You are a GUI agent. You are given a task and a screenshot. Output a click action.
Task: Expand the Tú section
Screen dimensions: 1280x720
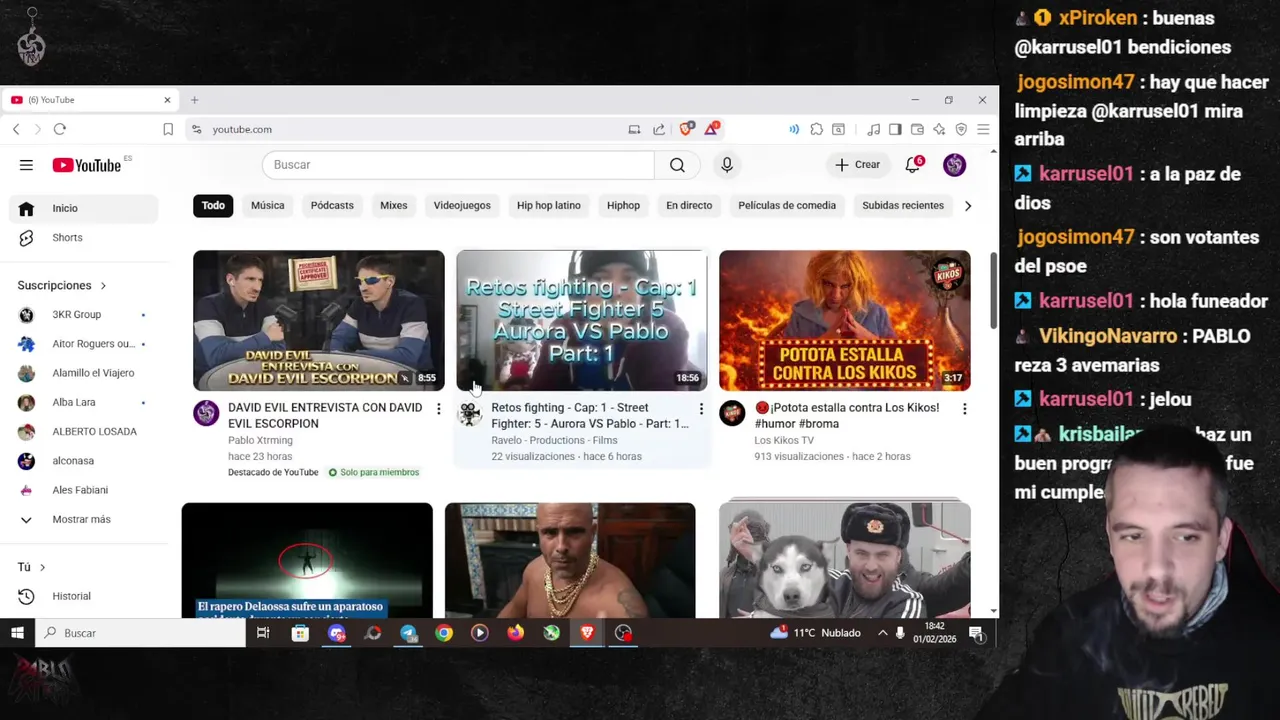pyautogui.click(x=32, y=567)
